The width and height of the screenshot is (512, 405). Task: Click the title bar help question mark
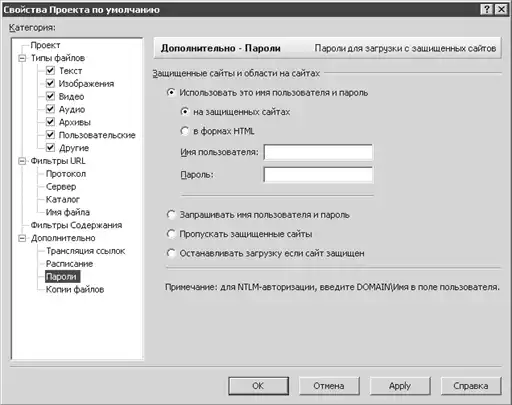click(487, 9)
